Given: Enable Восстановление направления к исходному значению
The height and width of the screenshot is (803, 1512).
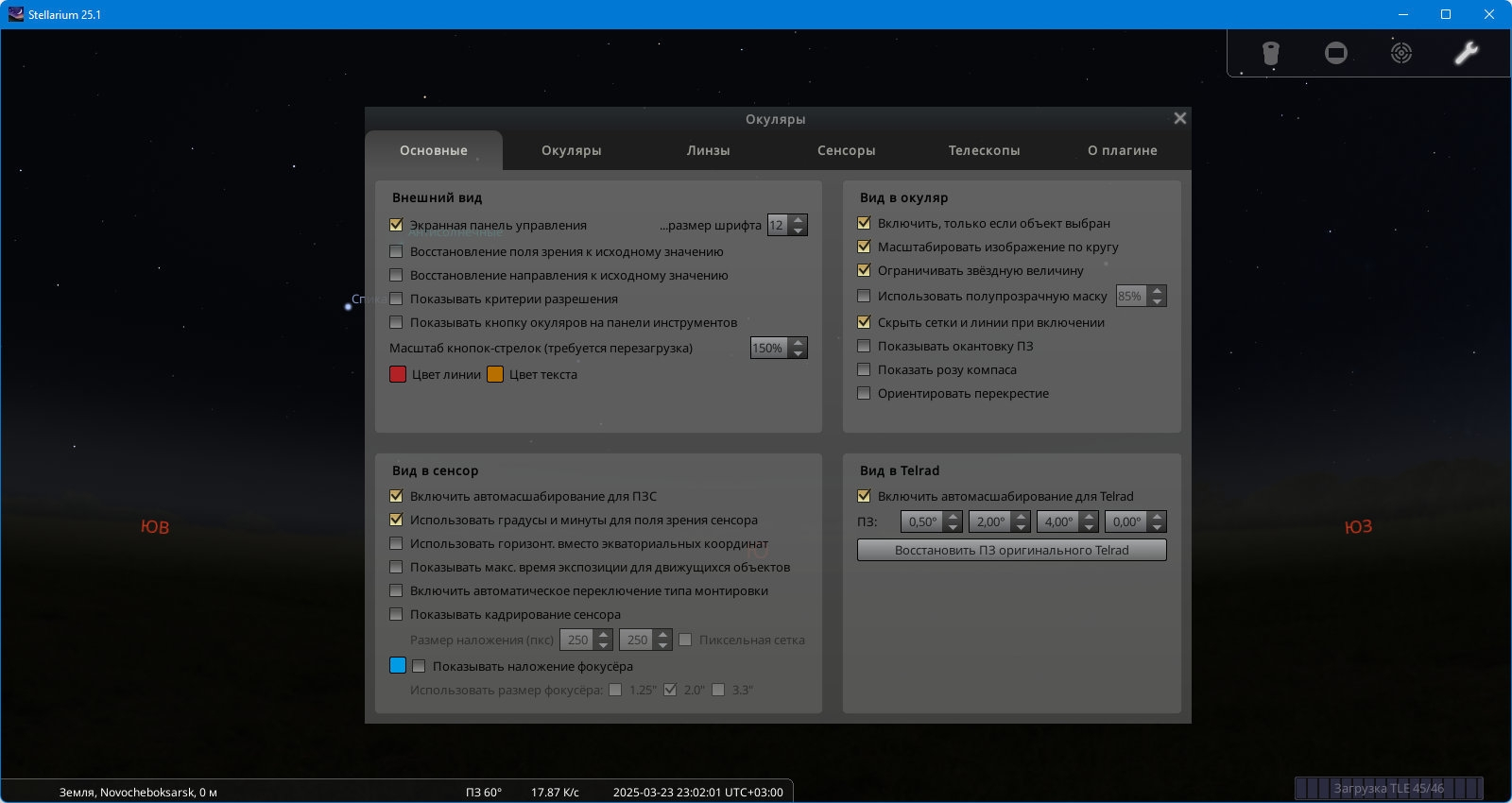Looking at the screenshot, I should coord(396,275).
